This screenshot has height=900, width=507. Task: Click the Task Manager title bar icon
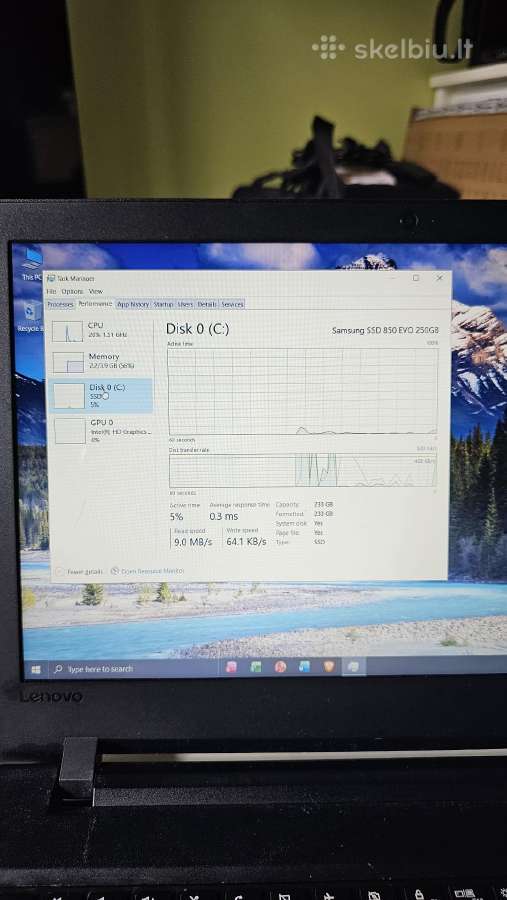pyautogui.click(x=51, y=278)
